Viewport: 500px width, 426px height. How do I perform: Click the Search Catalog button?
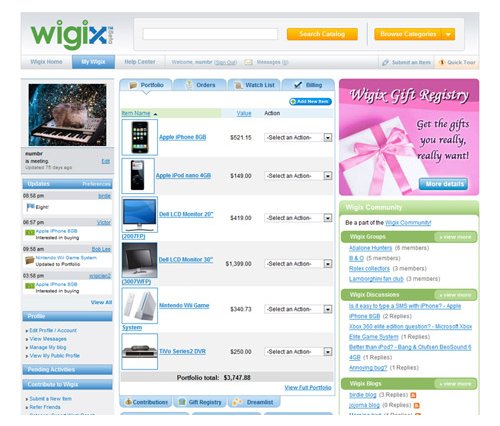coord(322,34)
